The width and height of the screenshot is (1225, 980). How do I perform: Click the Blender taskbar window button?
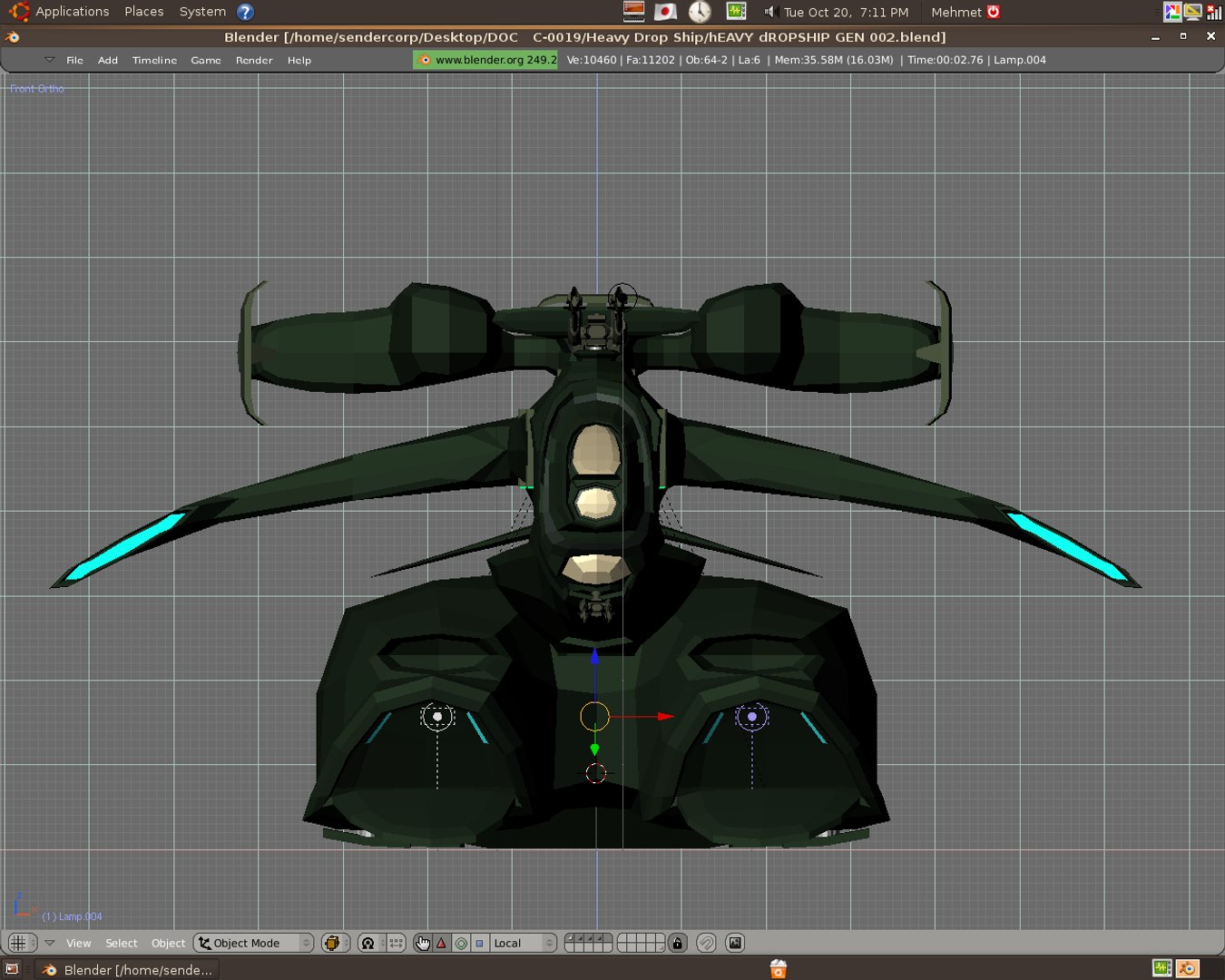(x=128, y=969)
